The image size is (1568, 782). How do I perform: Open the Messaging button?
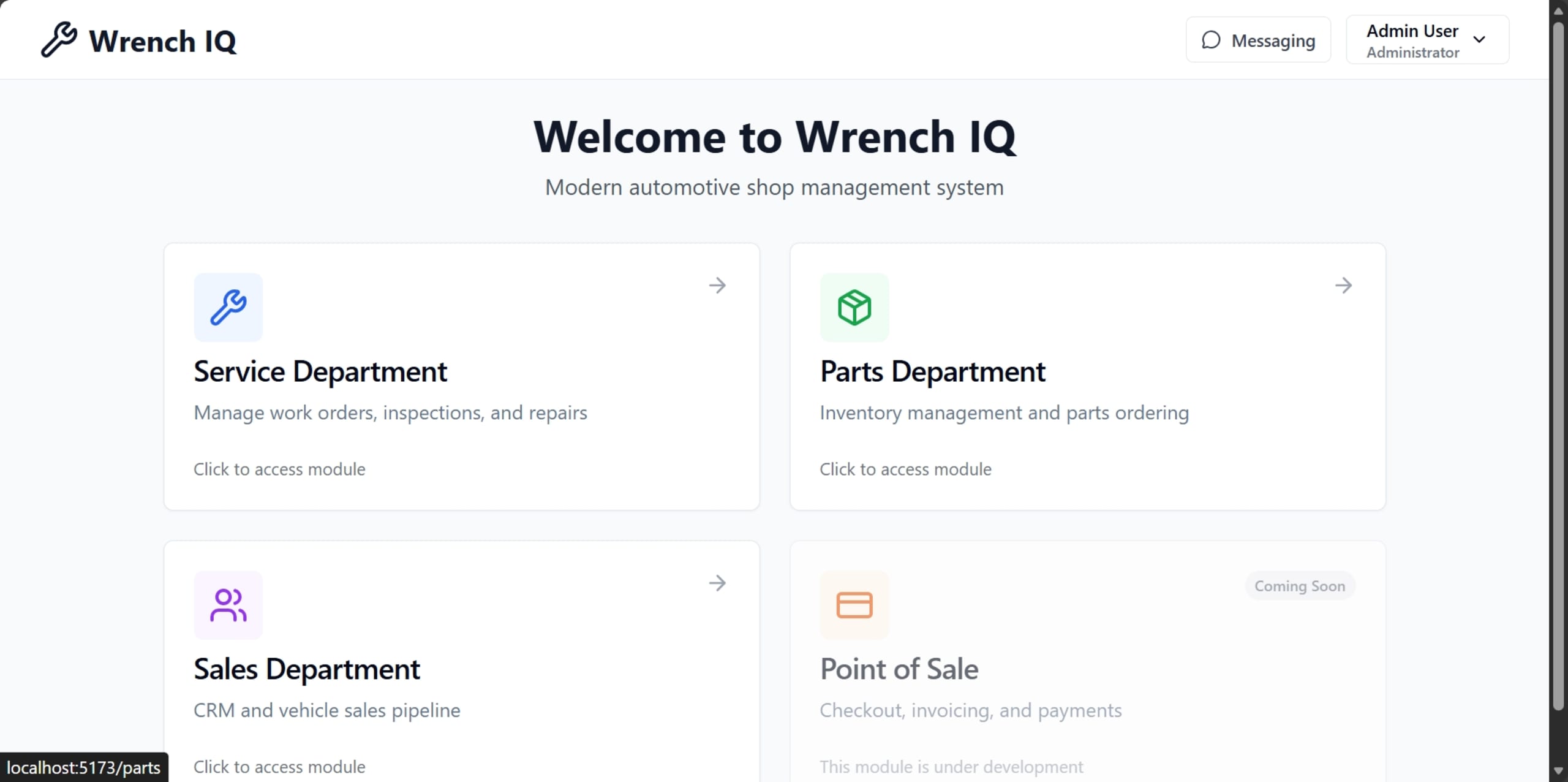(x=1258, y=40)
